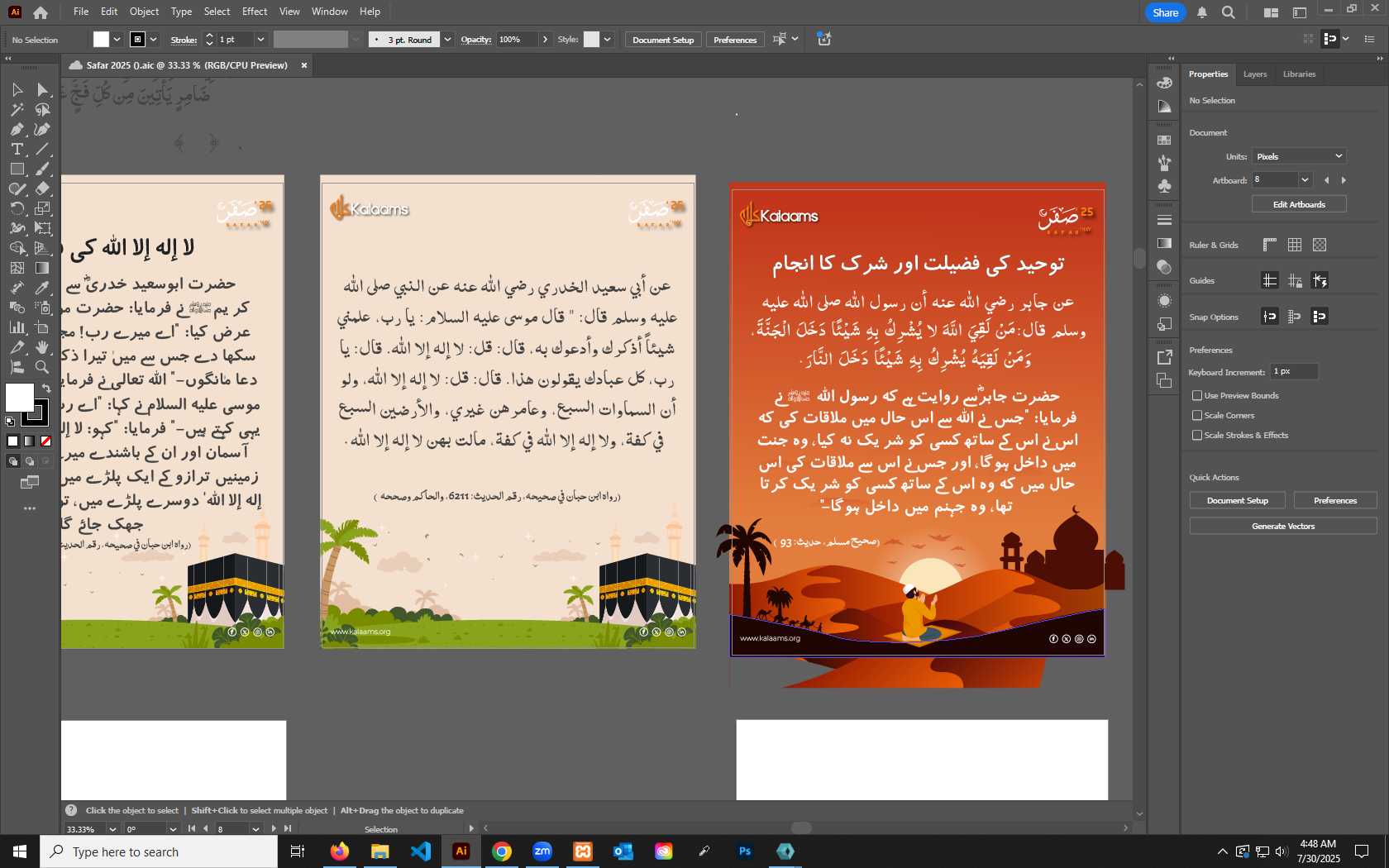This screenshot has height=868, width=1389.
Task: Select the Paintbrush tool
Action: tap(42, 169)
